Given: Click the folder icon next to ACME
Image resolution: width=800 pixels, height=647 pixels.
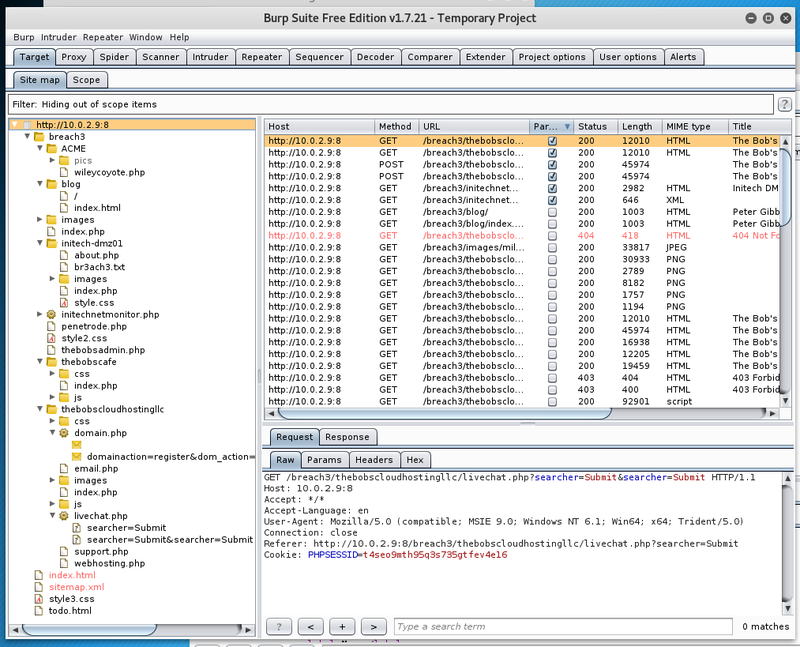Looking at the screenshot, I should click(x=52, y=148).
